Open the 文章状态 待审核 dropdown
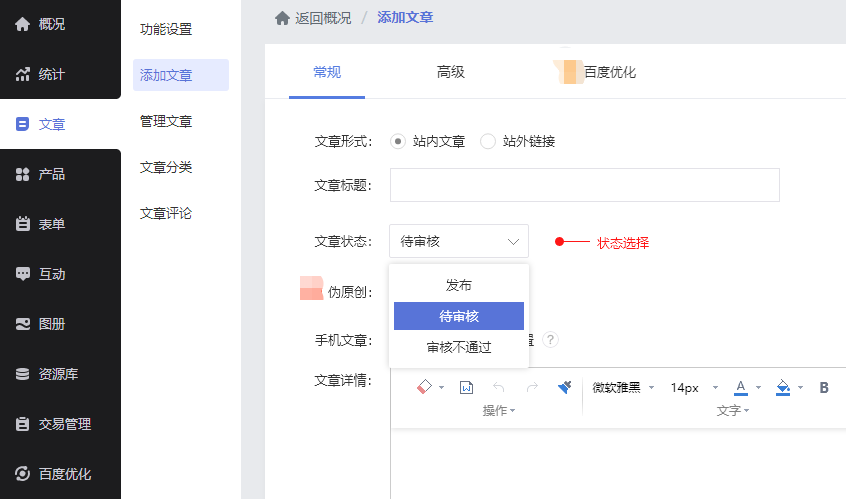Viewport: 846px width, 499px height. click(459, 241)
